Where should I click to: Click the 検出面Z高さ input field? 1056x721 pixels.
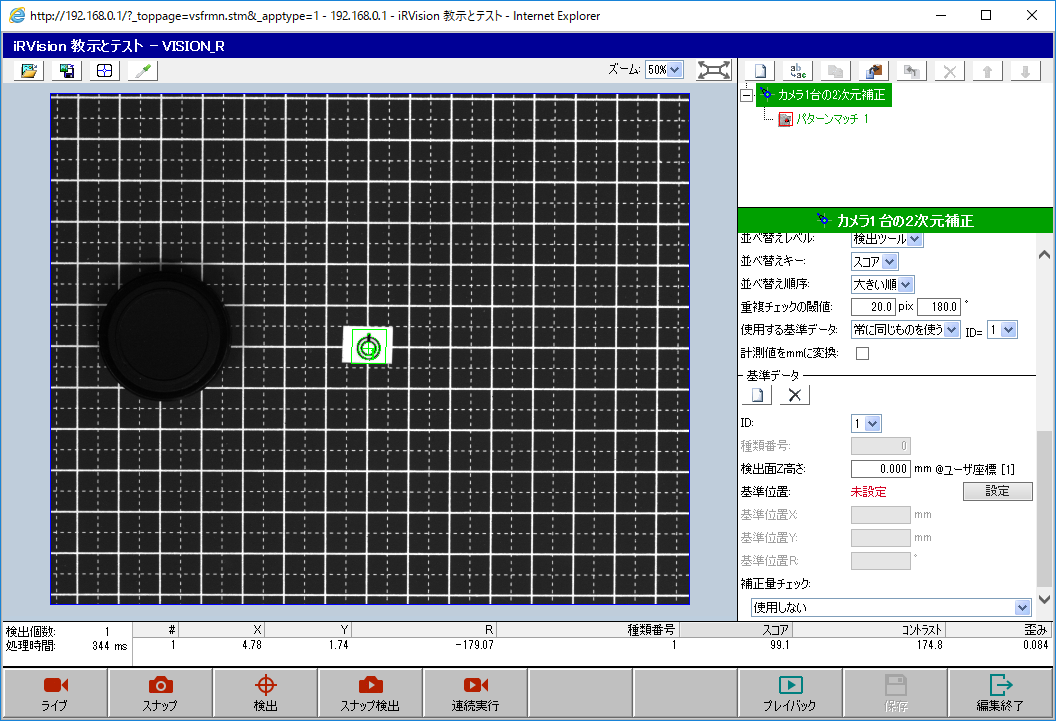(879, 469)
